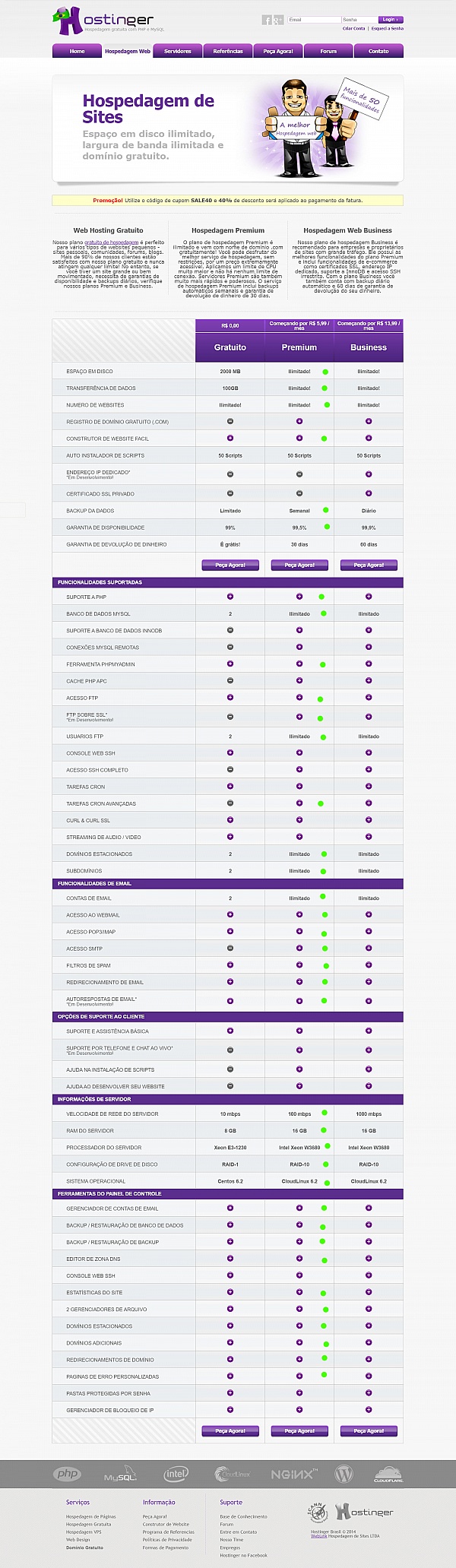Click the Hostinger logo in header

[x=103, y=20]
